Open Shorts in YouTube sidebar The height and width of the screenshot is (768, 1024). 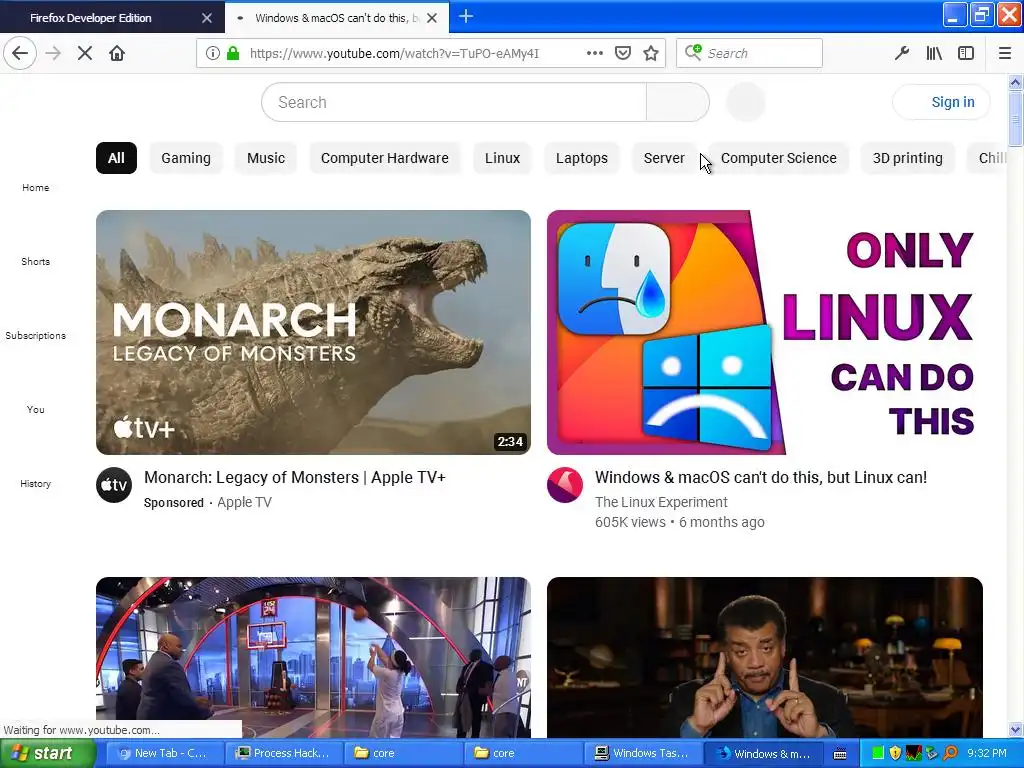coord(35,261)
